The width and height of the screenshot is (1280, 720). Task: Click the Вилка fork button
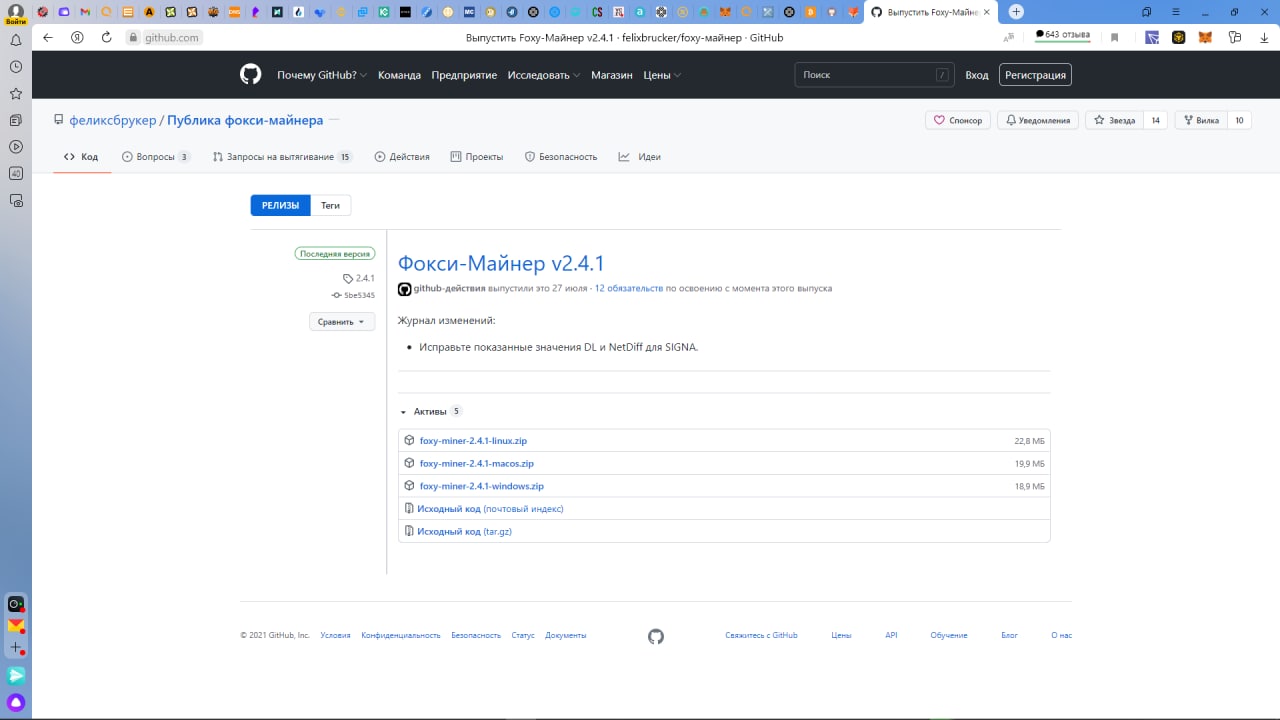(x=1201, y=120)
